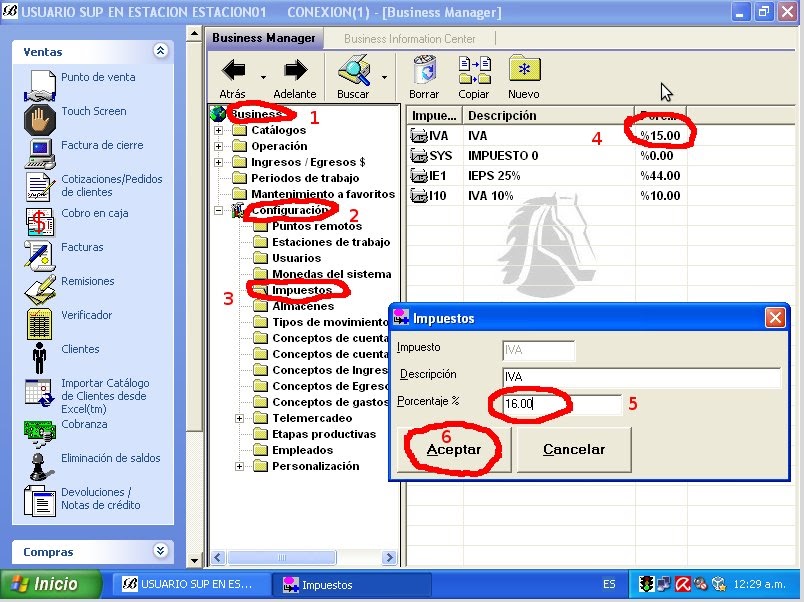
Task: Select the I10 tax row icon
Action: pos(419,196)
